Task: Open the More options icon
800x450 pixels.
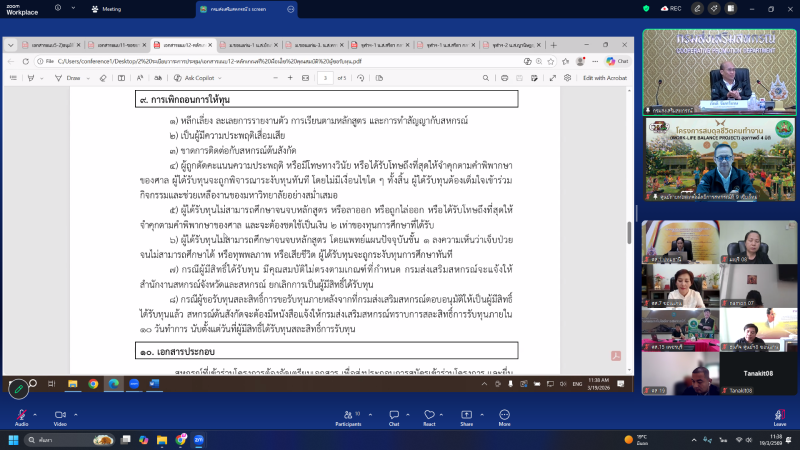Action: pos(502,414)
